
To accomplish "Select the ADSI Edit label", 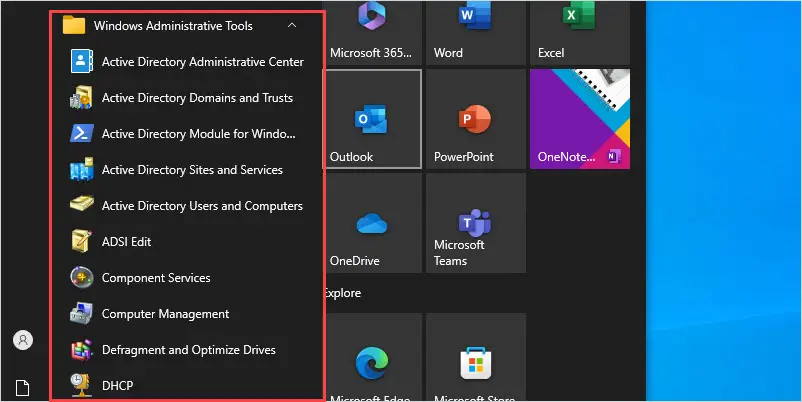I will (126, 241).
